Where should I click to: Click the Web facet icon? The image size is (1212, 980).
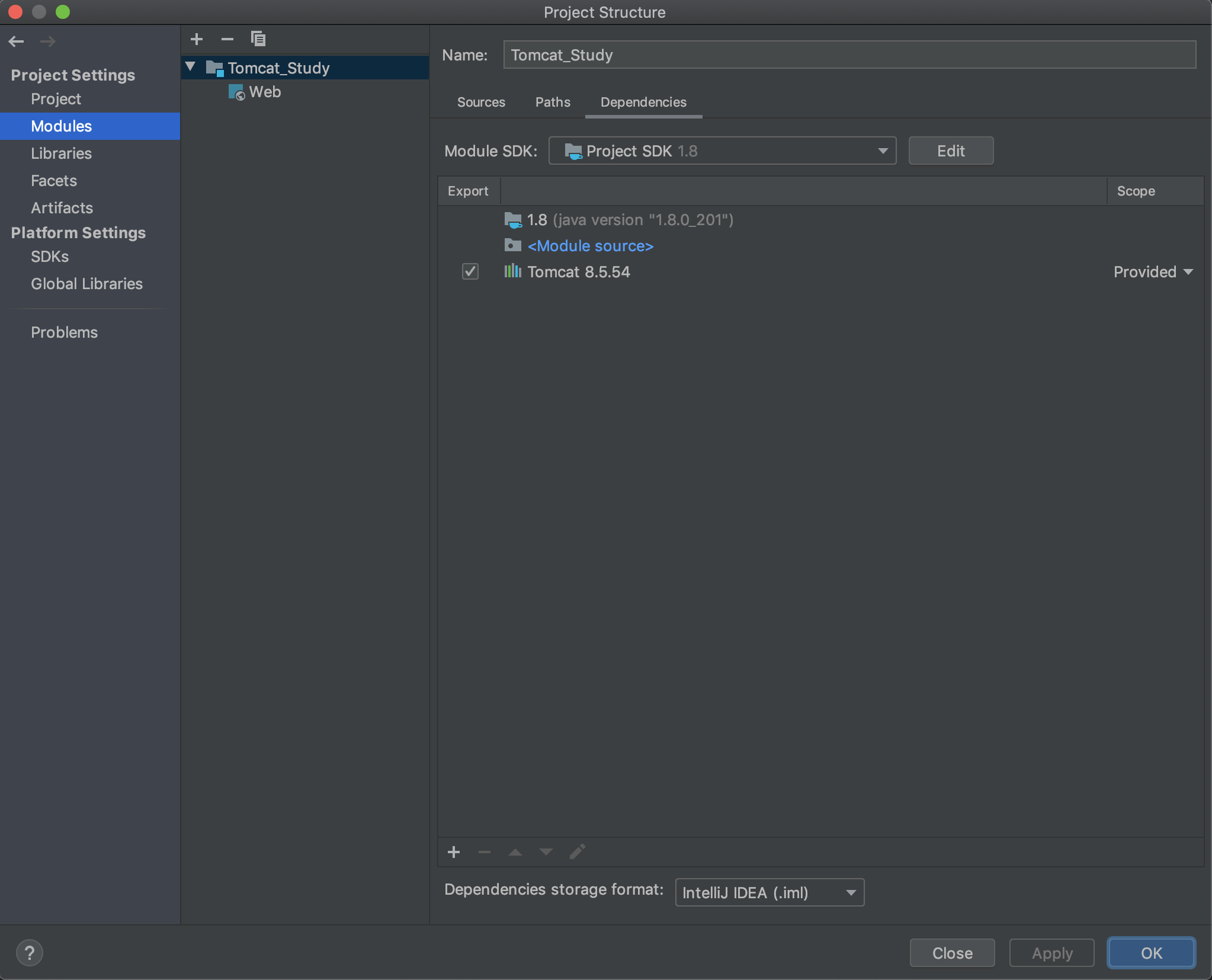tap(236, 92)
